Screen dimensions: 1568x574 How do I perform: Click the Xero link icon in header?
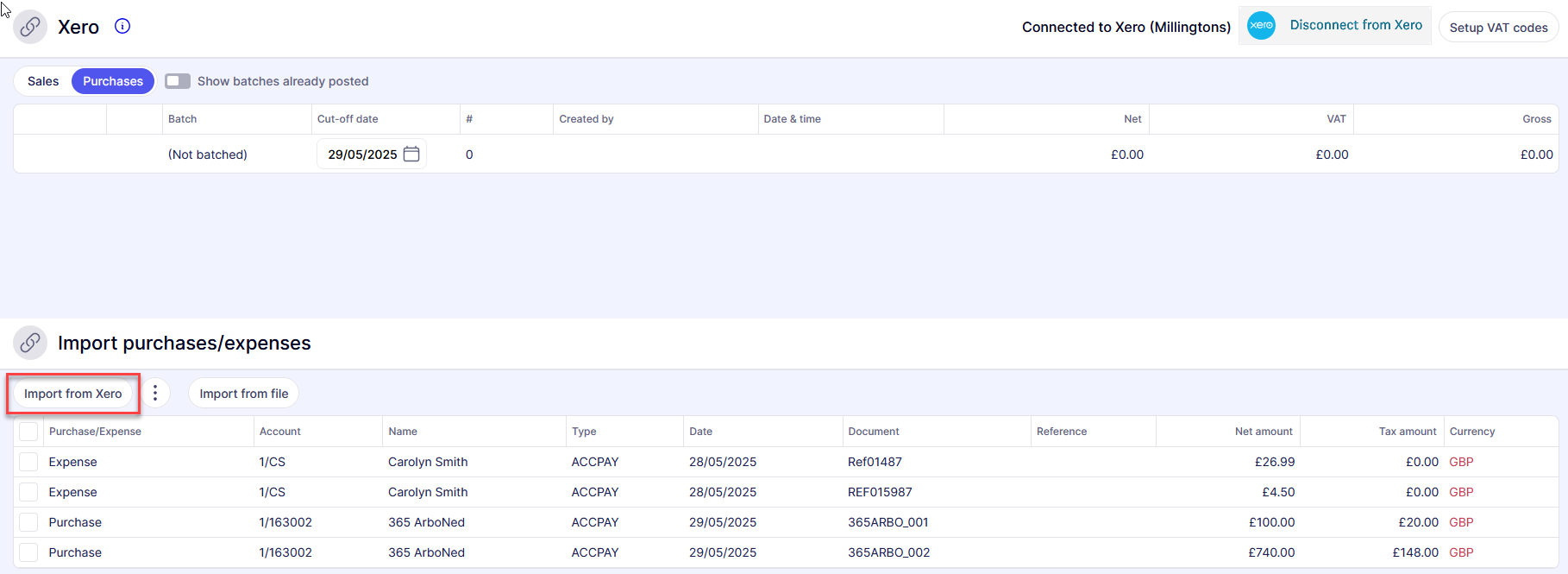coord(30,27)
